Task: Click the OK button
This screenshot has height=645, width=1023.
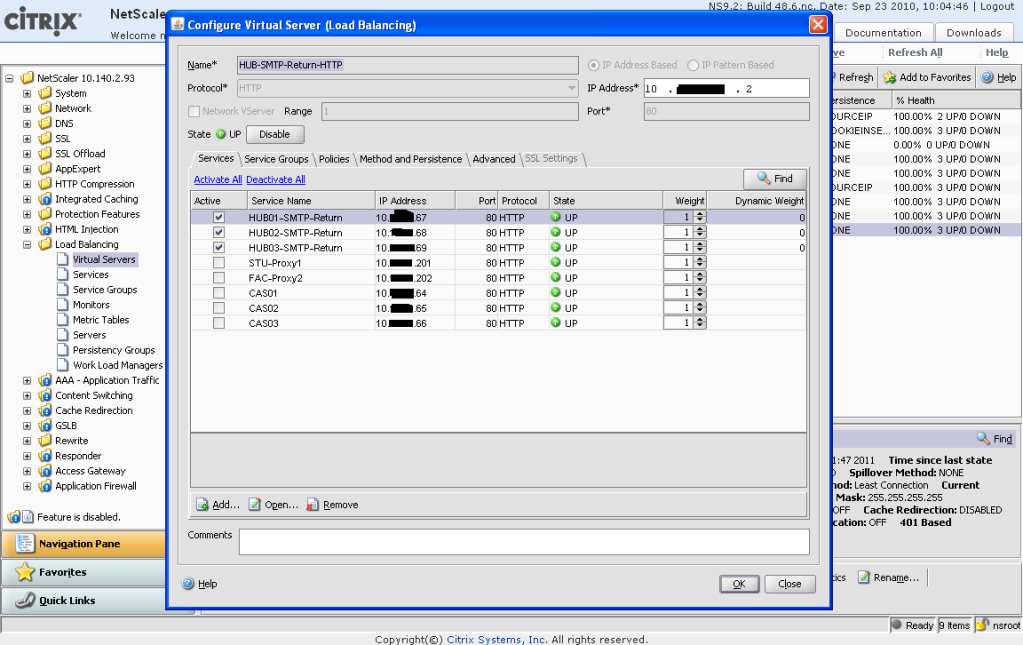Action: point(739,584)
